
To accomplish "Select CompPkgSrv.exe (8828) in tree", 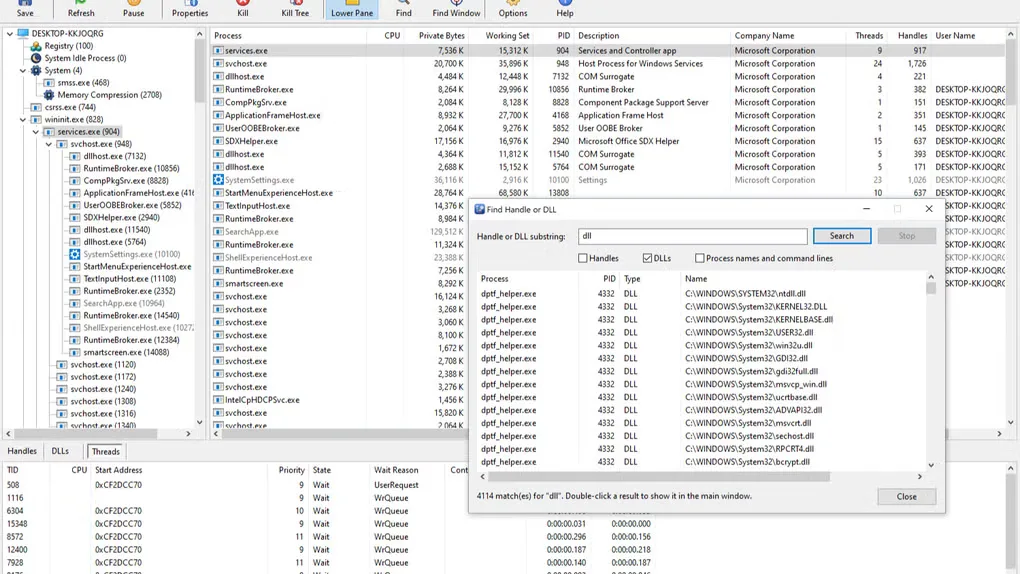I will pyautogui.click(x=126, y=180).
